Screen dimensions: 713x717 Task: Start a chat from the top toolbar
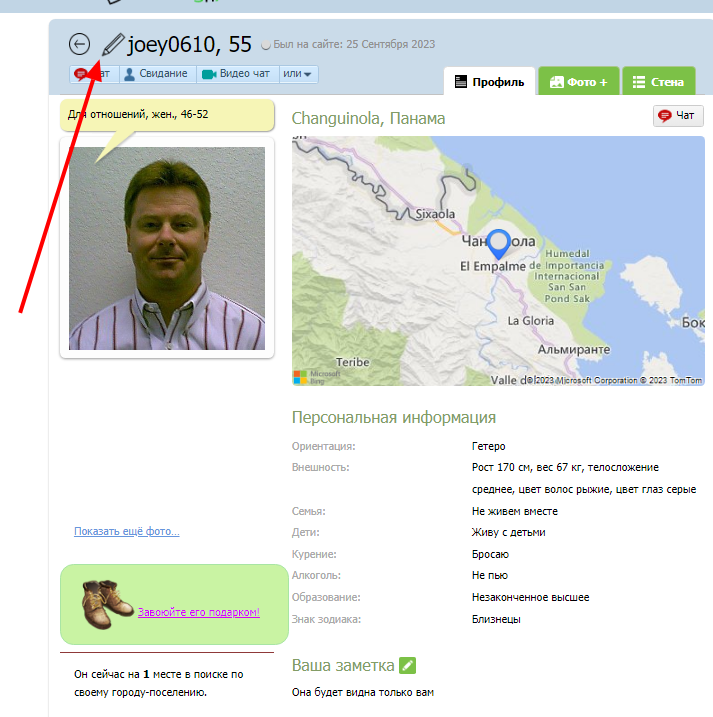[x=94, y=74]
